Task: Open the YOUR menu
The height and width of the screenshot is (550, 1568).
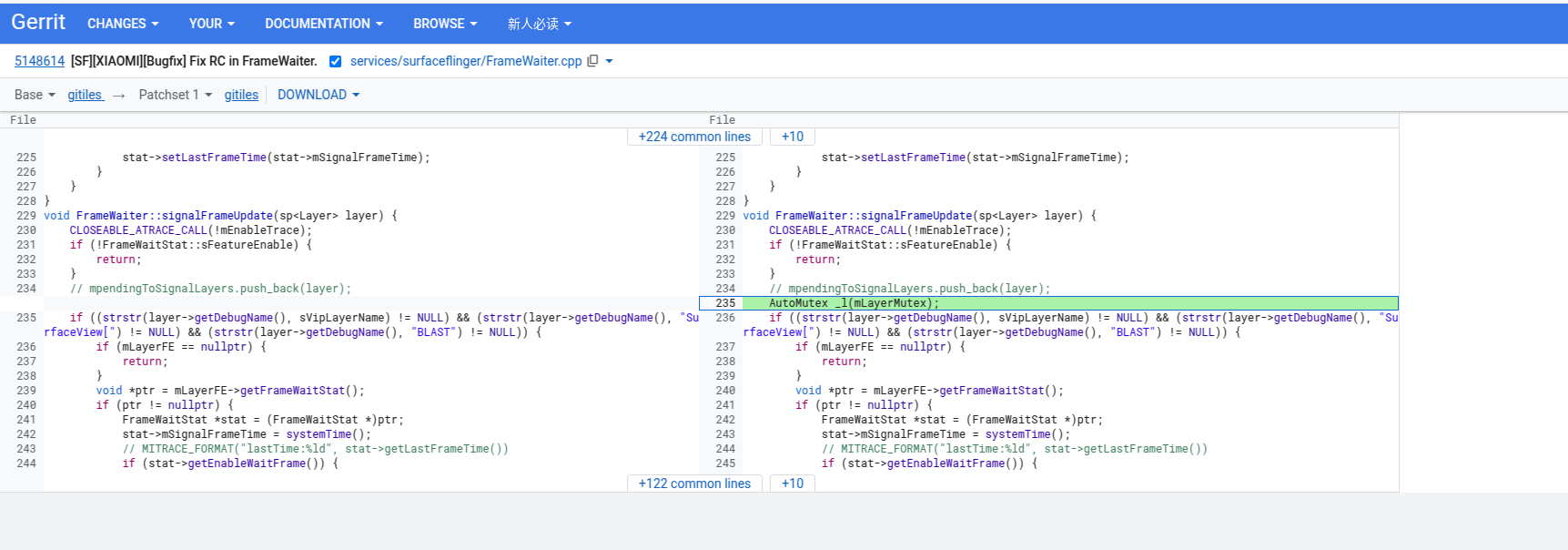Action: pos(211,24)
